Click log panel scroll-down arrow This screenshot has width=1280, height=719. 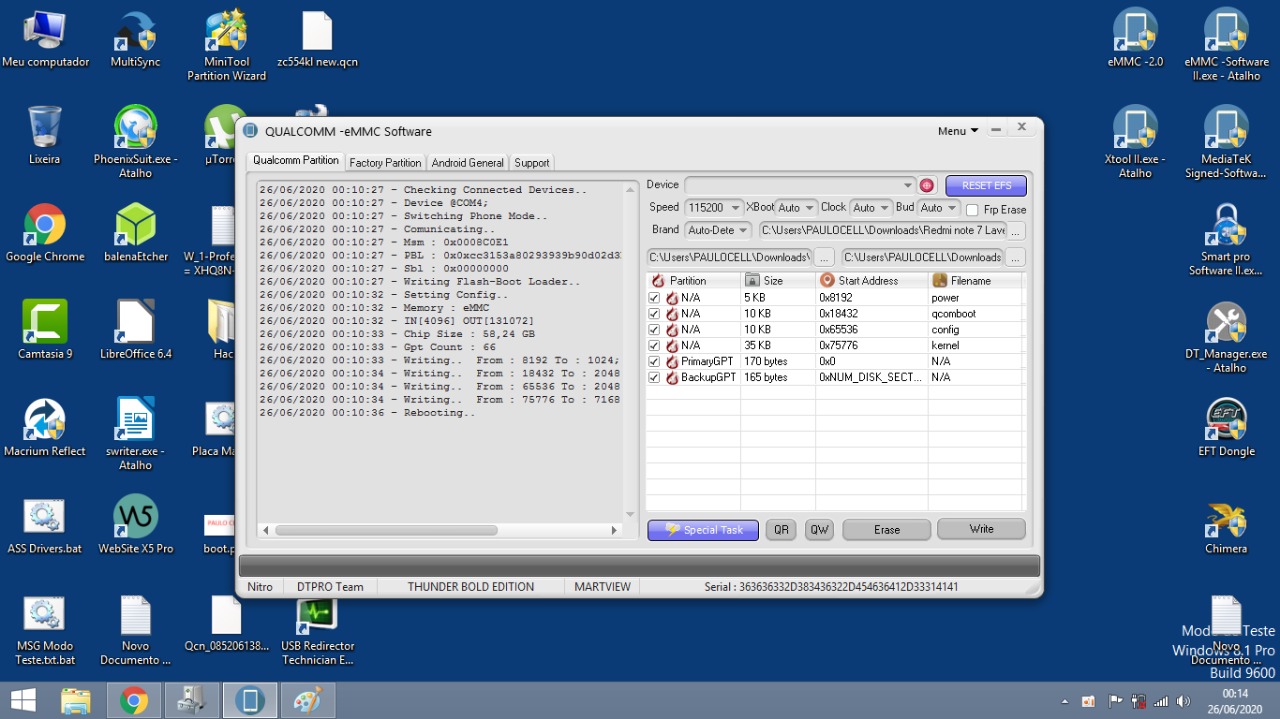click(x=630, y=514)
